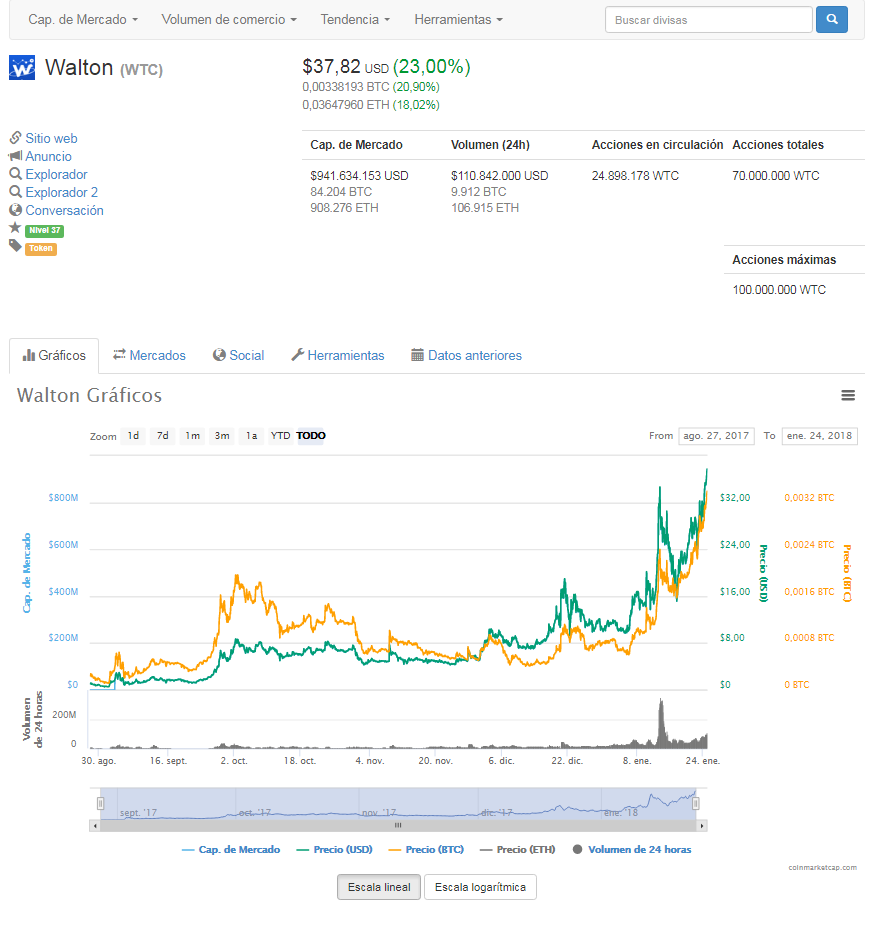The height and width of the screenshot is (928, 878).
Task: Set chart zoom to 1m
Action: pyautogui.click(x=192, y=436)
